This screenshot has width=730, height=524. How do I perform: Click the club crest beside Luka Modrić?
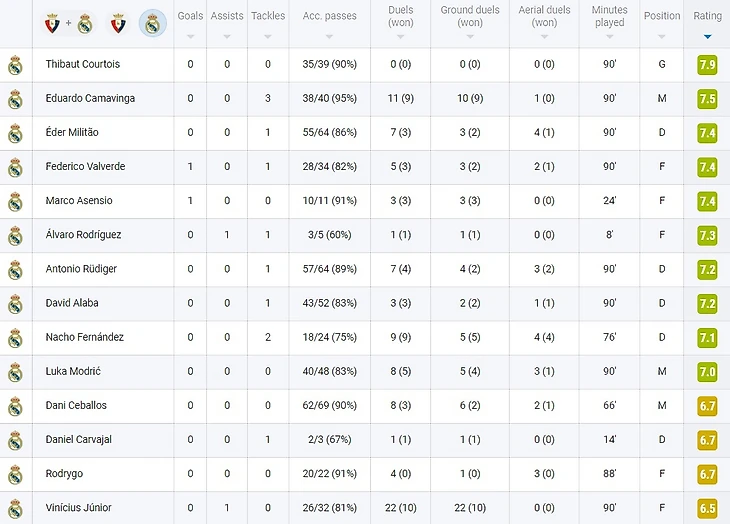coord(15,372)
